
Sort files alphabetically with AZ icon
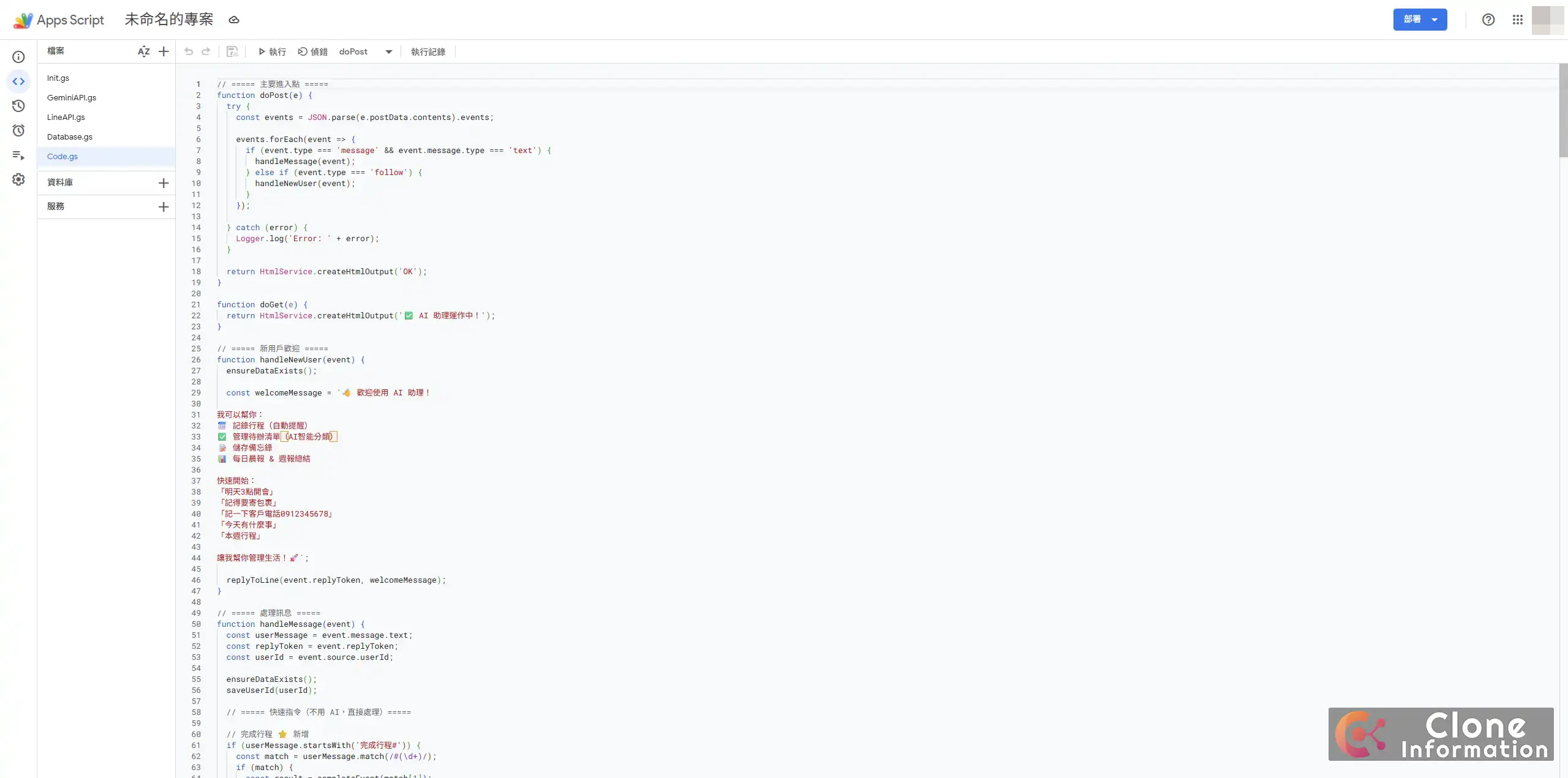[x=144, y=51]
